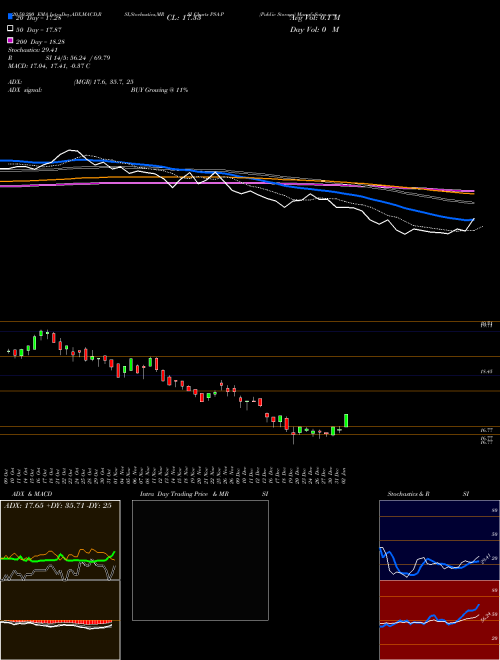The width and height of the screenshot is (500, 660).
Task: Select the '50 Day - 17.87' label
Action: (39, 30)
